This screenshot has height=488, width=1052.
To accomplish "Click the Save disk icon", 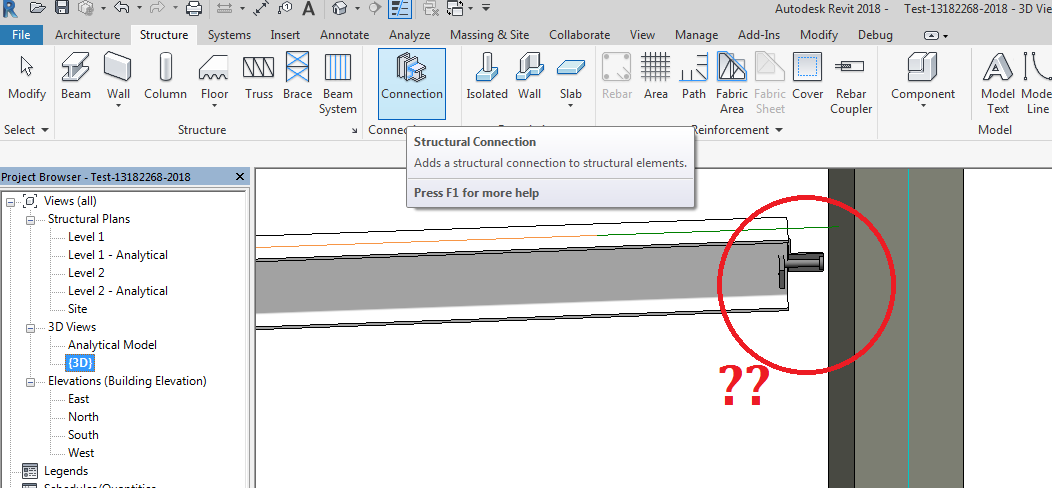I will 62,8.
